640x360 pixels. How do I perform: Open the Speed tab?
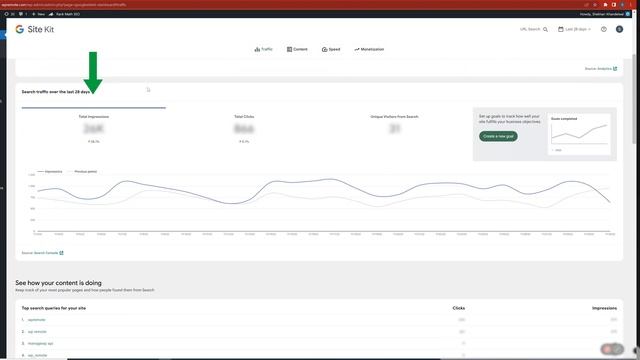(331, 49)
